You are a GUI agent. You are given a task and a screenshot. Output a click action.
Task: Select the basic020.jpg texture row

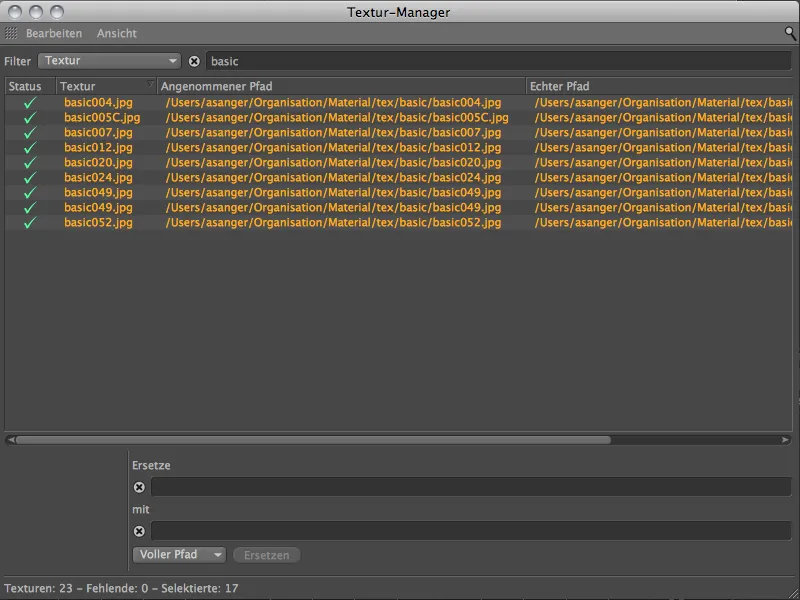[x=98, y=163]
